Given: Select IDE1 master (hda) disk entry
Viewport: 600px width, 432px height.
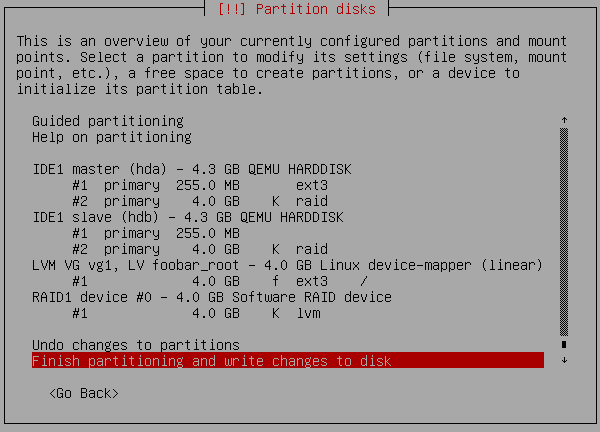Looking at the screenshot, I should pyautogui.click(x=192, y=169).
